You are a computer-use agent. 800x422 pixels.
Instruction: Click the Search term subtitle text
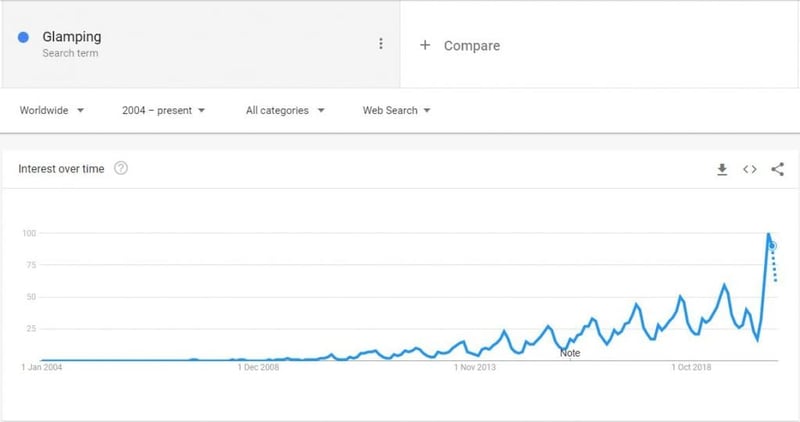(x=70, y=53)
